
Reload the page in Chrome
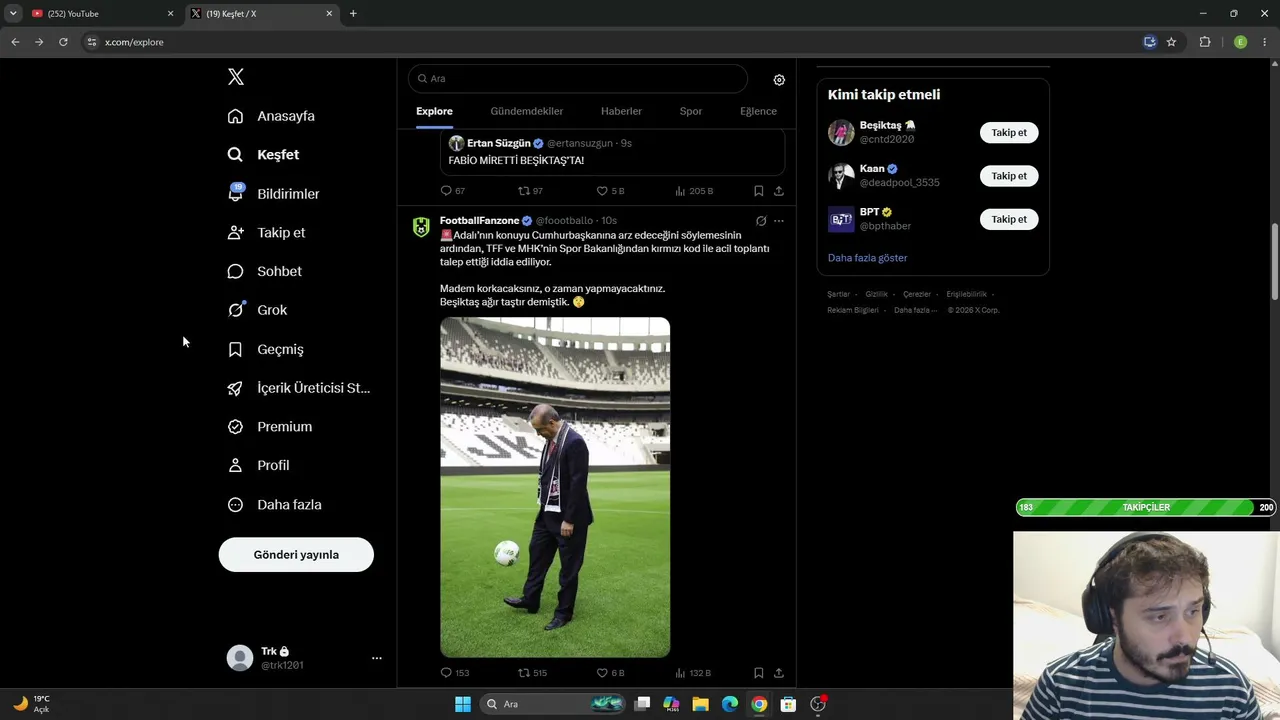63,42
